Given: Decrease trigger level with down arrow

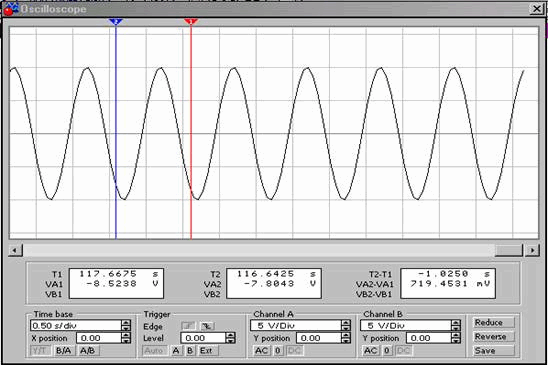Looking at the screenshot, I should coord(231,341).
